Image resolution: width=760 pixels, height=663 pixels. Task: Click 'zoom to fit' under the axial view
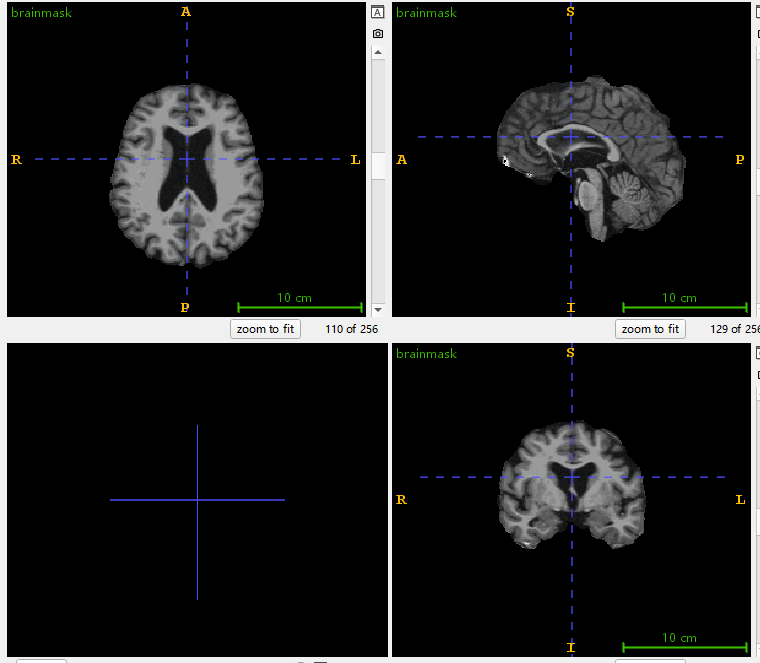point(265,329)
